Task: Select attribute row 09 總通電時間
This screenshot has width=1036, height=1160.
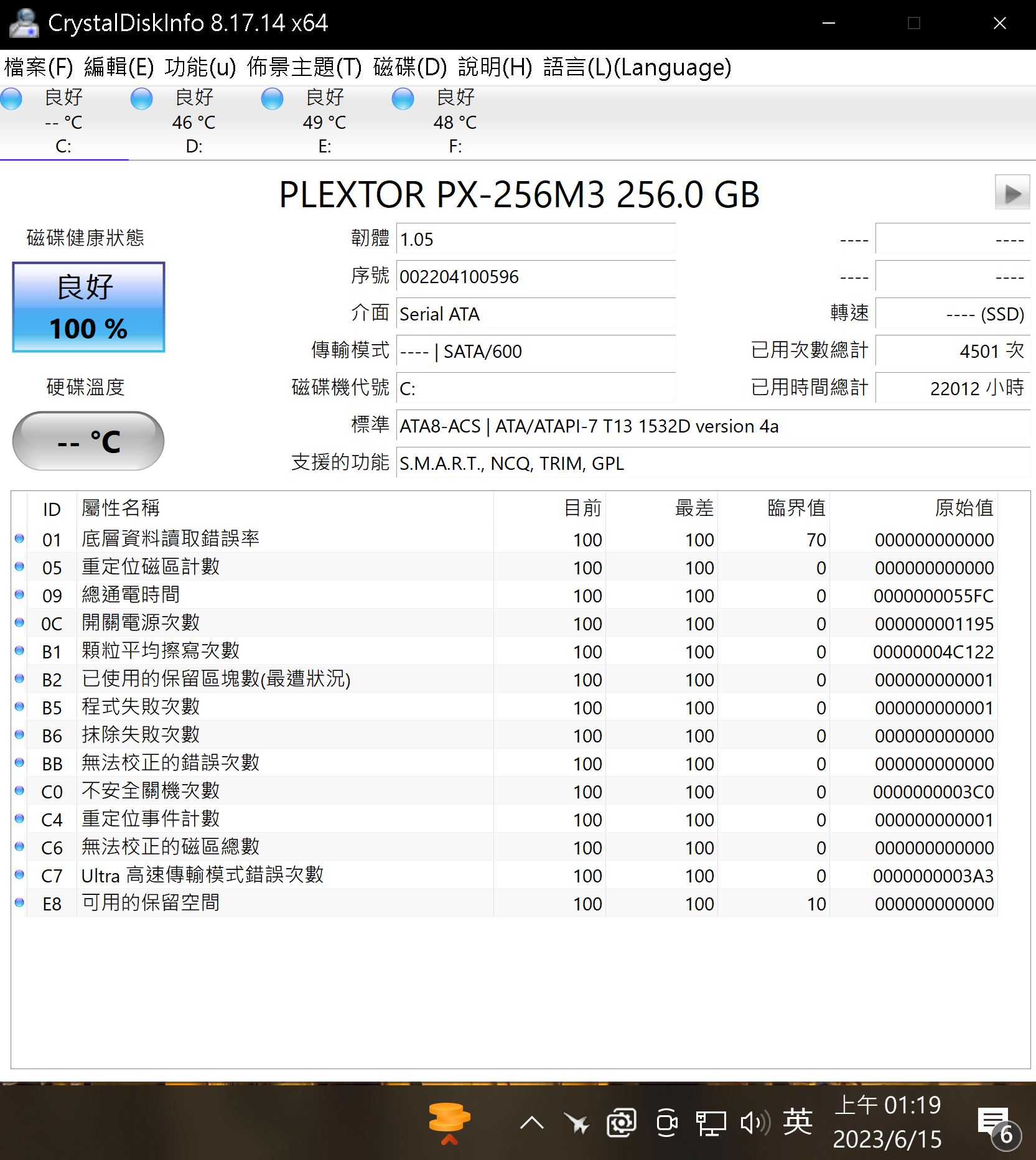Action: point(505,595)
